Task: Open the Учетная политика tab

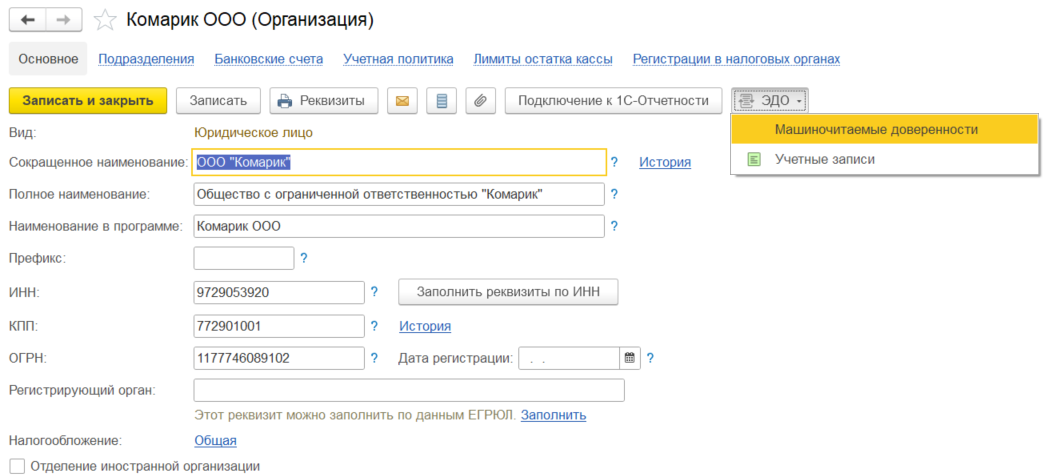Action: coord(398,59)
